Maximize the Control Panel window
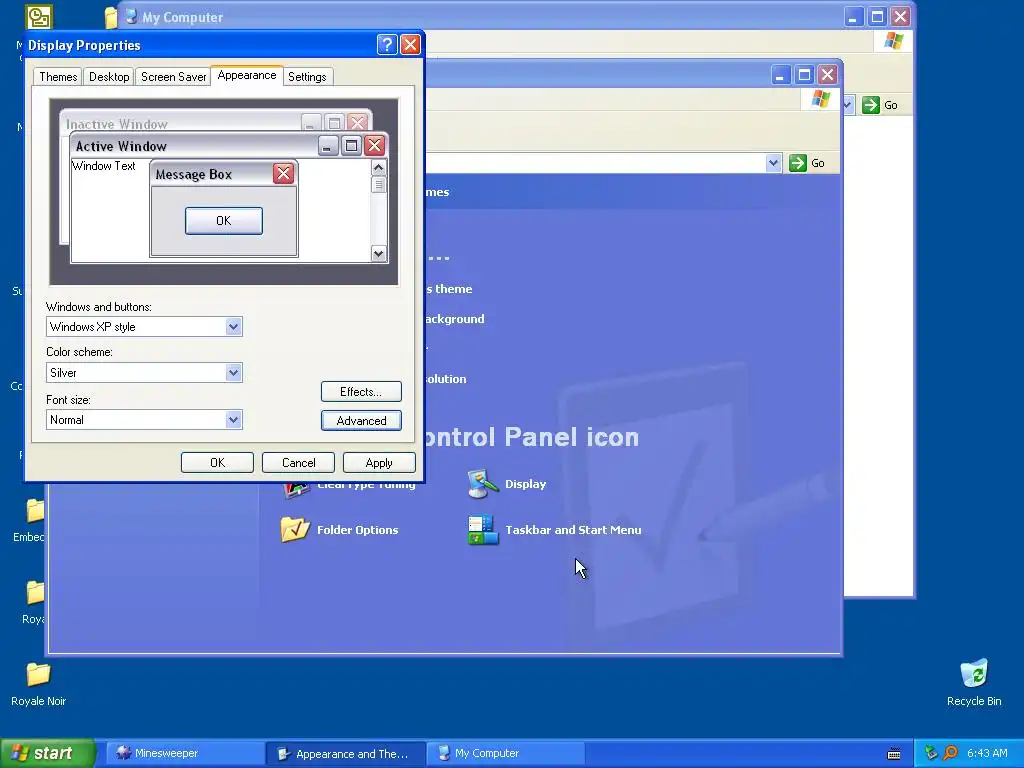This screenshot has width=1024, height=768. 804,75
